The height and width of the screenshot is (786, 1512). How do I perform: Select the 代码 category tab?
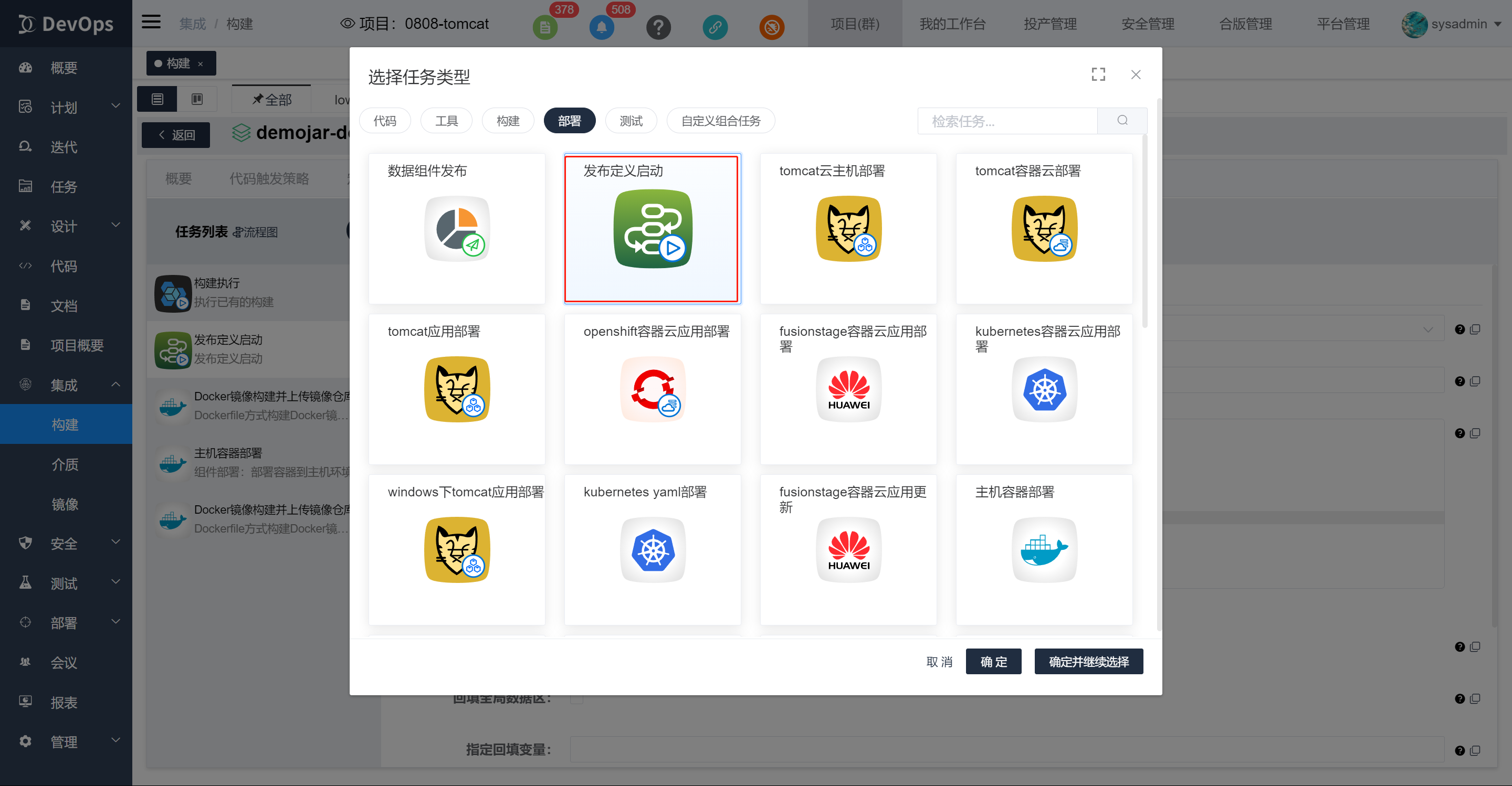385,121
